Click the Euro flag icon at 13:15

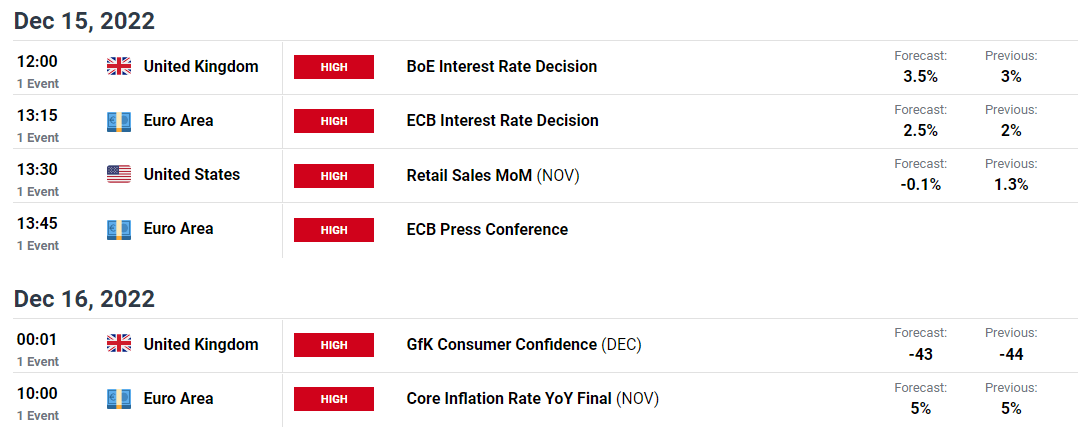pos(119,121)
